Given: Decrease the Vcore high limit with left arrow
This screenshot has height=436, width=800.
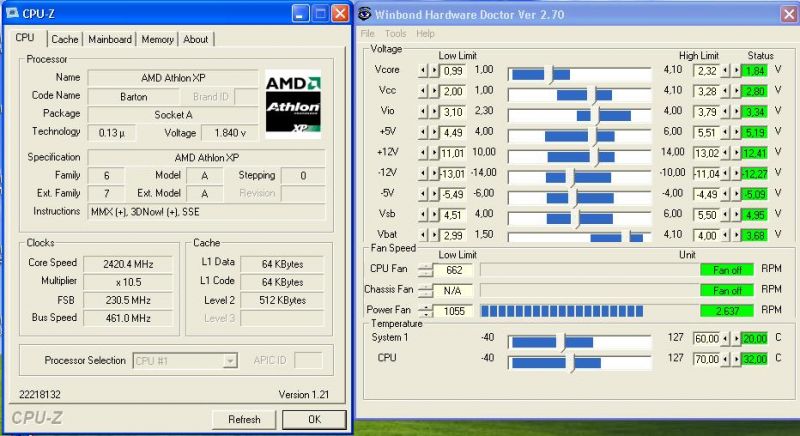Looking at the screenshot, I should 725,71.
